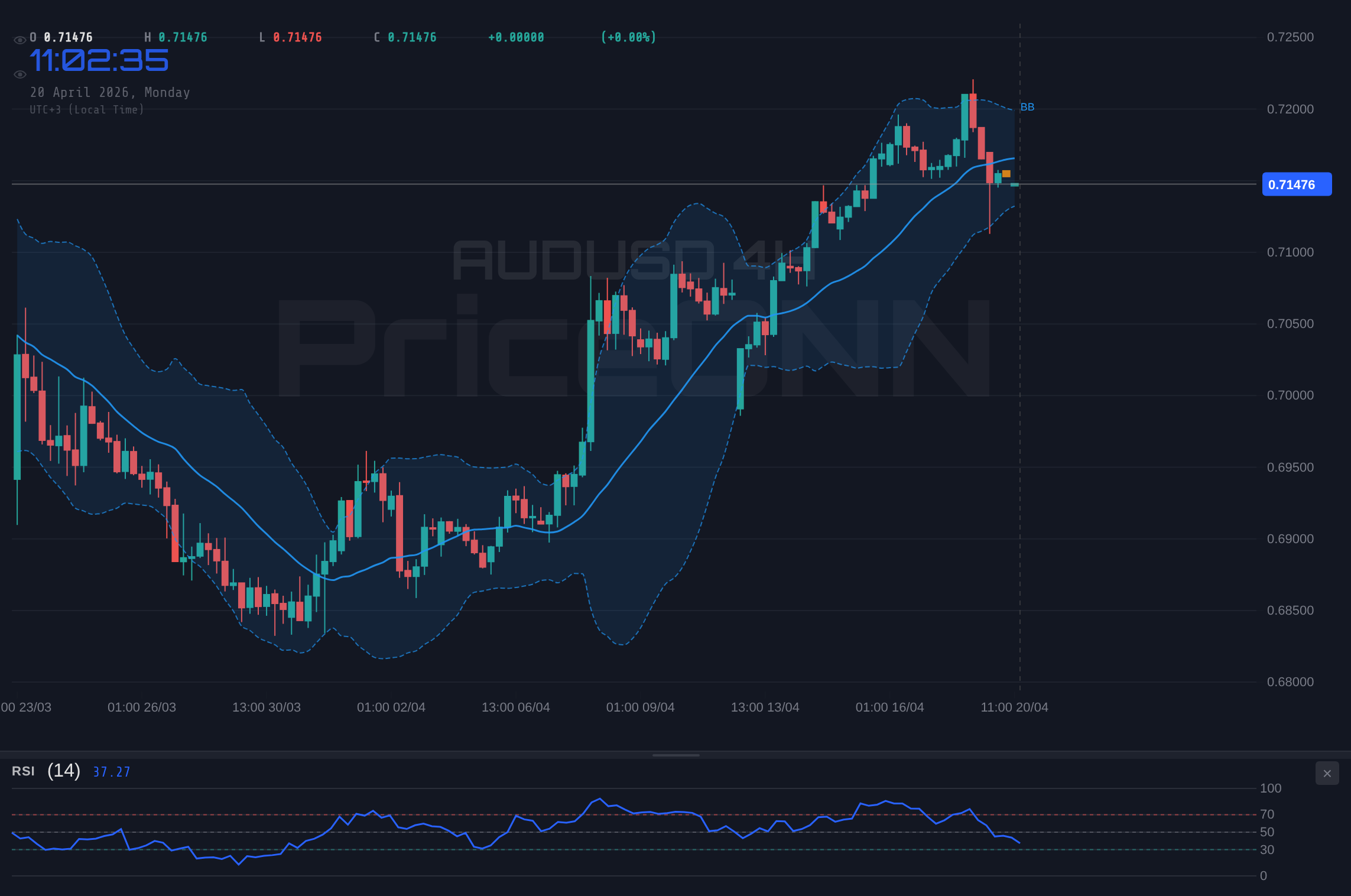Click the 0.69000 price axis label
Viewport: 1351px width, 896px height.
pos(1290,539)
